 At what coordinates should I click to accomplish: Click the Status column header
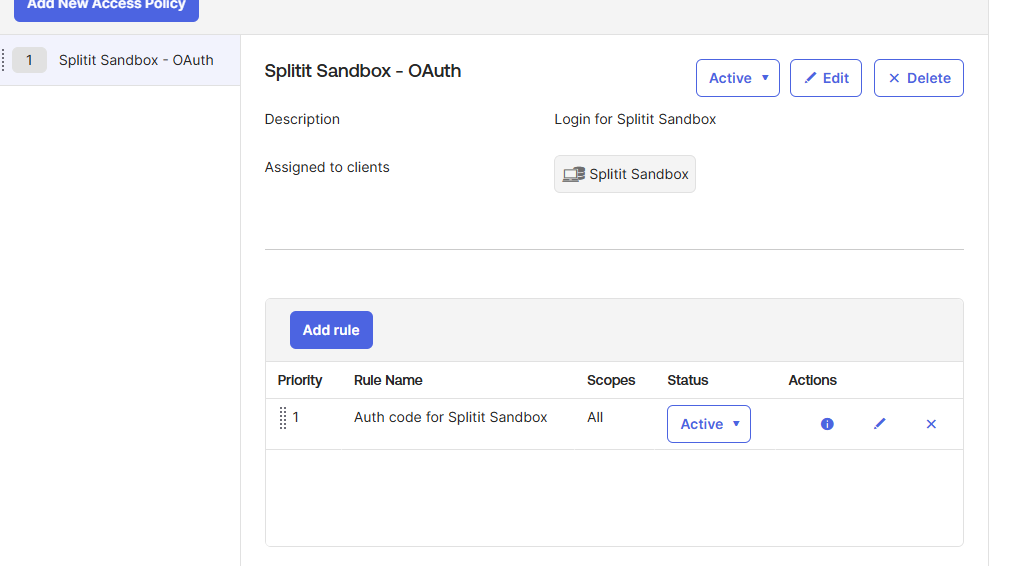tap(687, 380)
